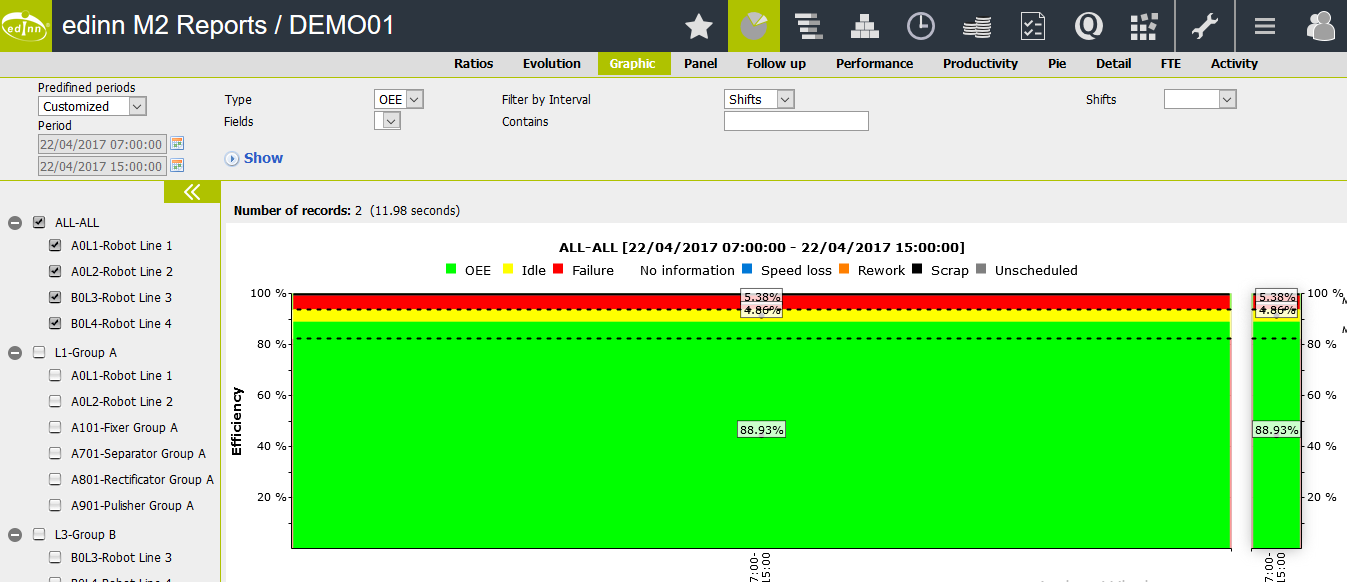The height and width of the screenshot is (582, 1347).
Task: Switch to the Detail tab
Action: click(x=1114, y=63)
